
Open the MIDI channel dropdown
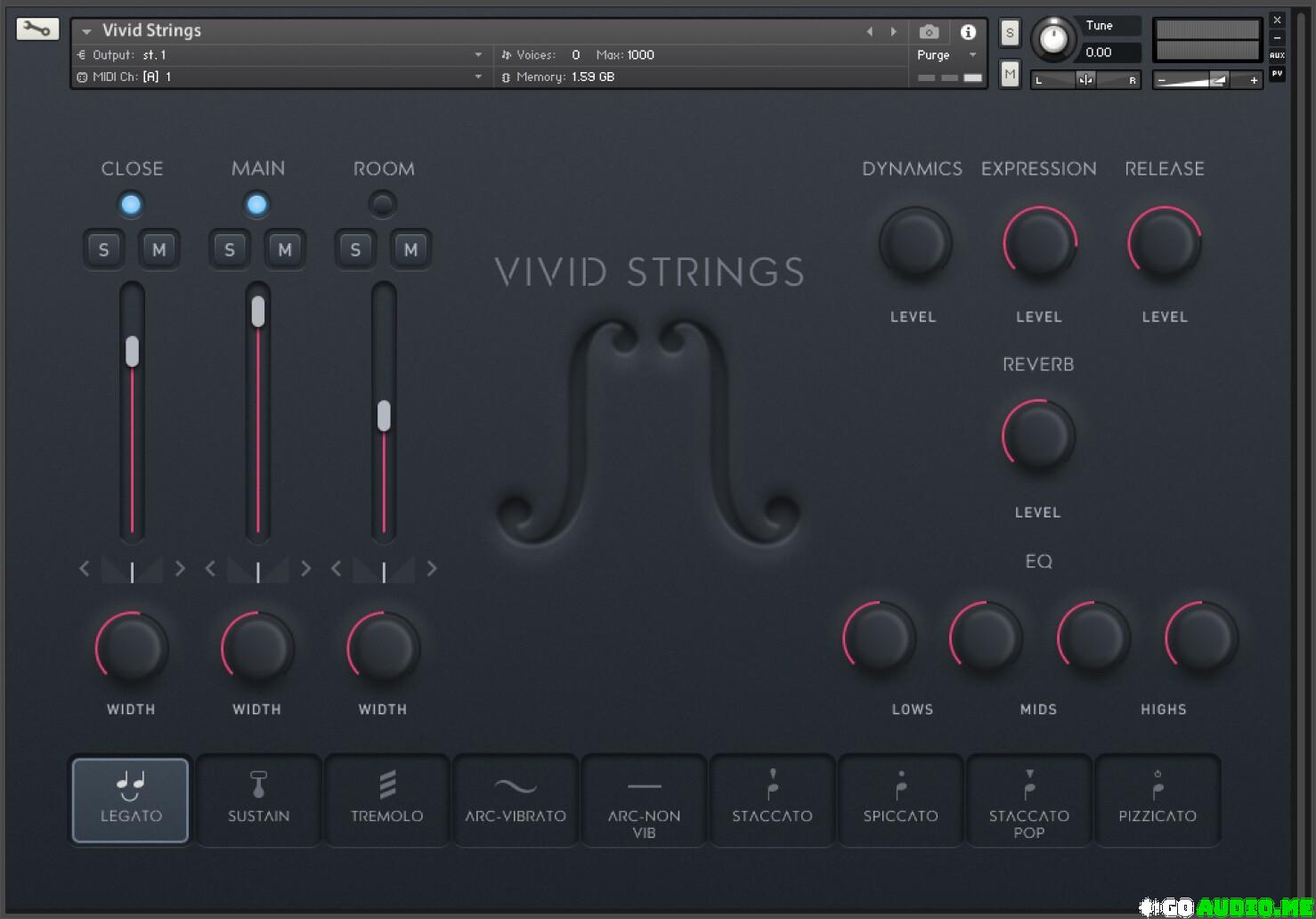point(478,77)
